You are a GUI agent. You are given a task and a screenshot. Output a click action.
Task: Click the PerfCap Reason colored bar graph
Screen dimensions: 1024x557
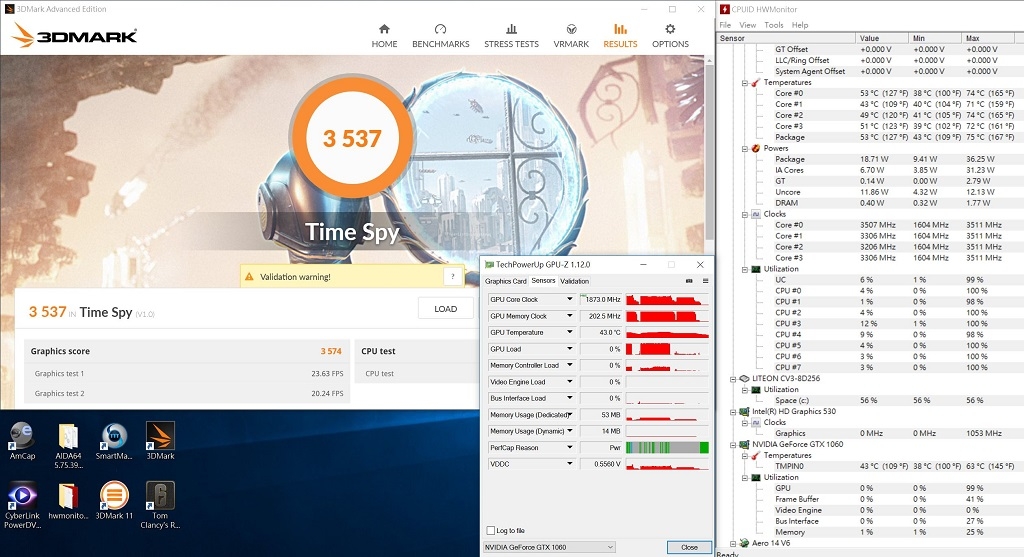coord(667,447)
